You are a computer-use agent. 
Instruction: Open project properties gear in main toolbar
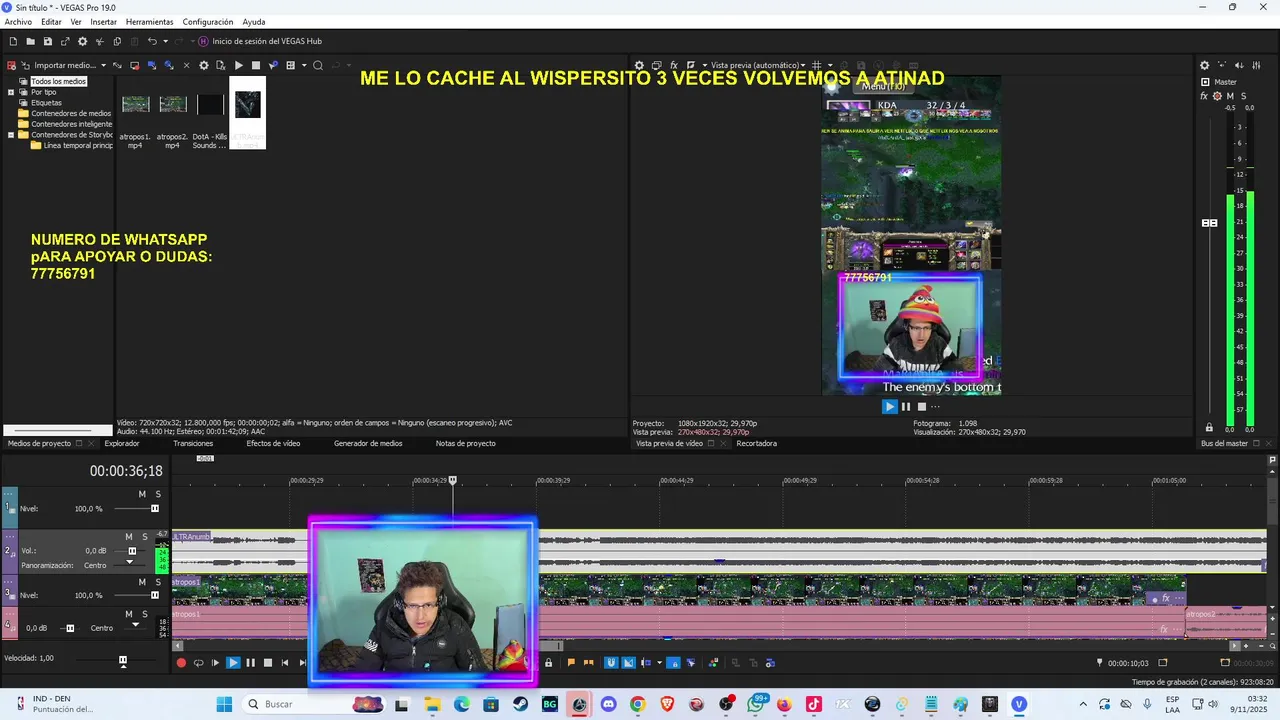pyautogui.click(x=82, y=41)
